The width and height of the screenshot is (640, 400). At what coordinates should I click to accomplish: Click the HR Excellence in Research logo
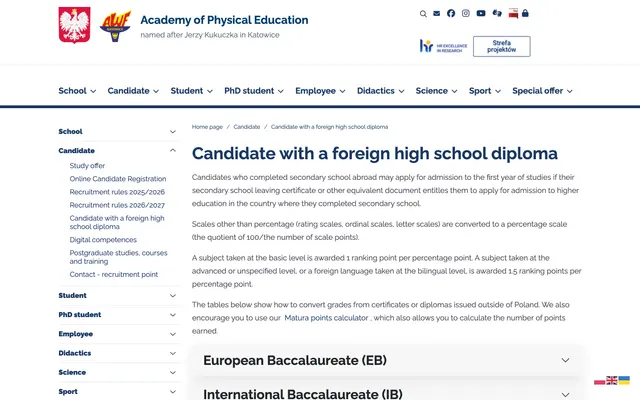pyautogui.click(x=444, y=46)
